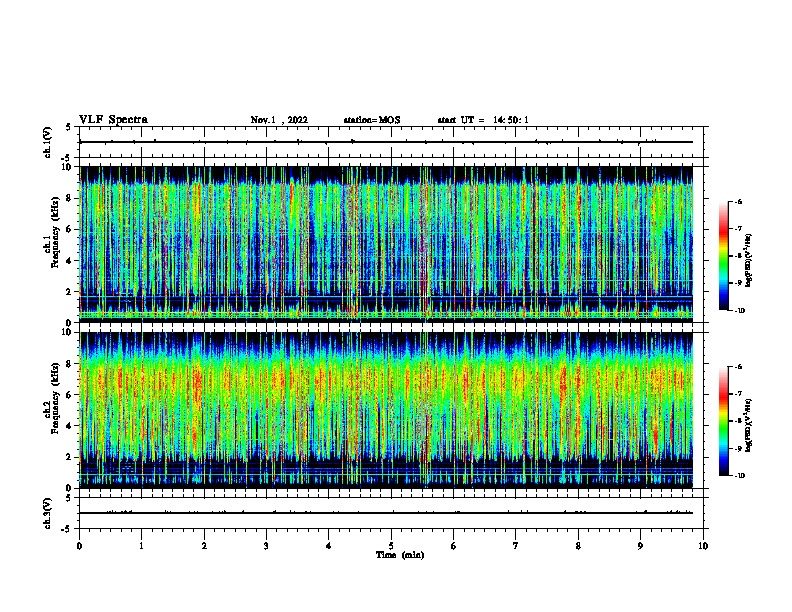Click the "ch.3(V)" axis label
The height and width of the screenshot is (612, 792).
click(x=47, y=513)
